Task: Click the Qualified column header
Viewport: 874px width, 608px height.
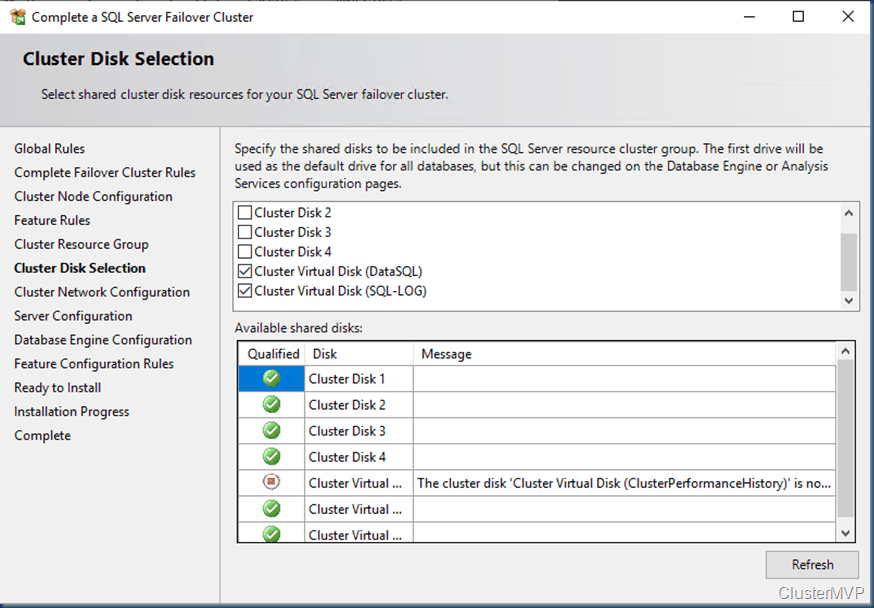Action: [x=272, y=354]
